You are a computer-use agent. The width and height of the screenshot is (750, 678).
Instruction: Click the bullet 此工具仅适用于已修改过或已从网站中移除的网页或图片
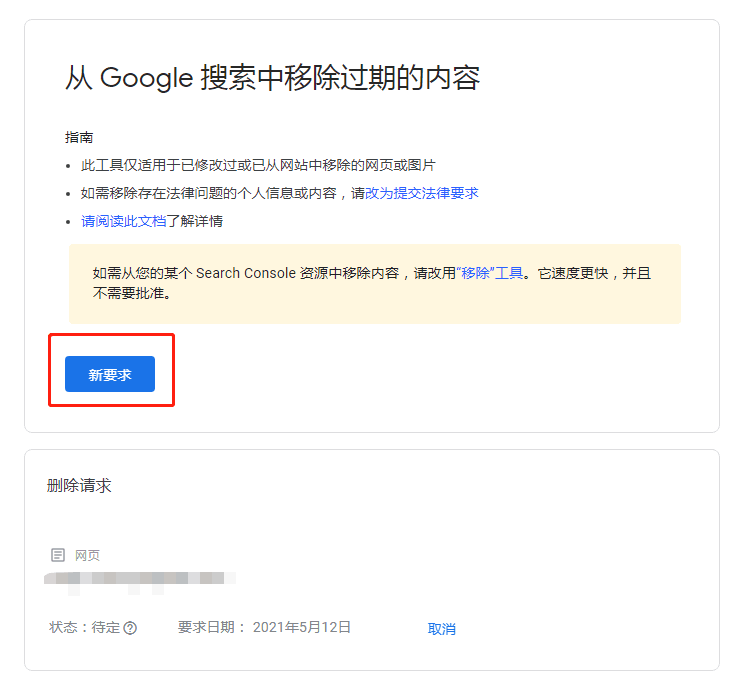[x=258, y=166]
